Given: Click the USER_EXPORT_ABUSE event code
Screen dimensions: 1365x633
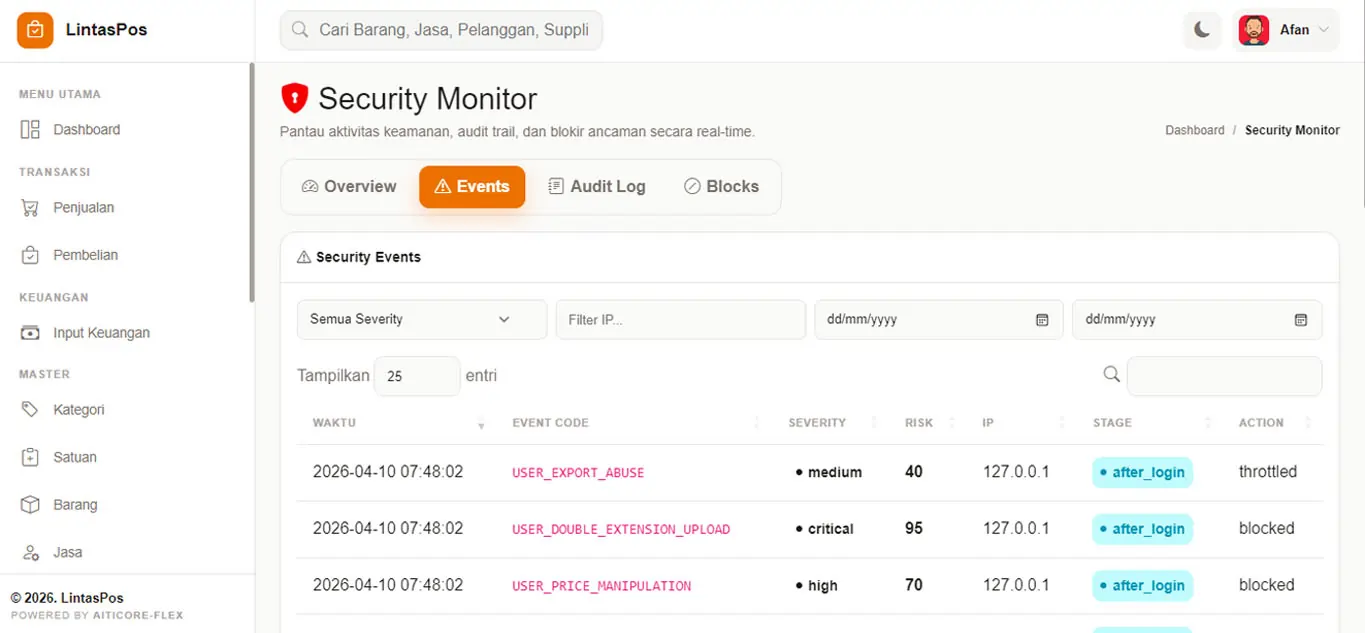Looking at the screenshot, I should (578, 473).
